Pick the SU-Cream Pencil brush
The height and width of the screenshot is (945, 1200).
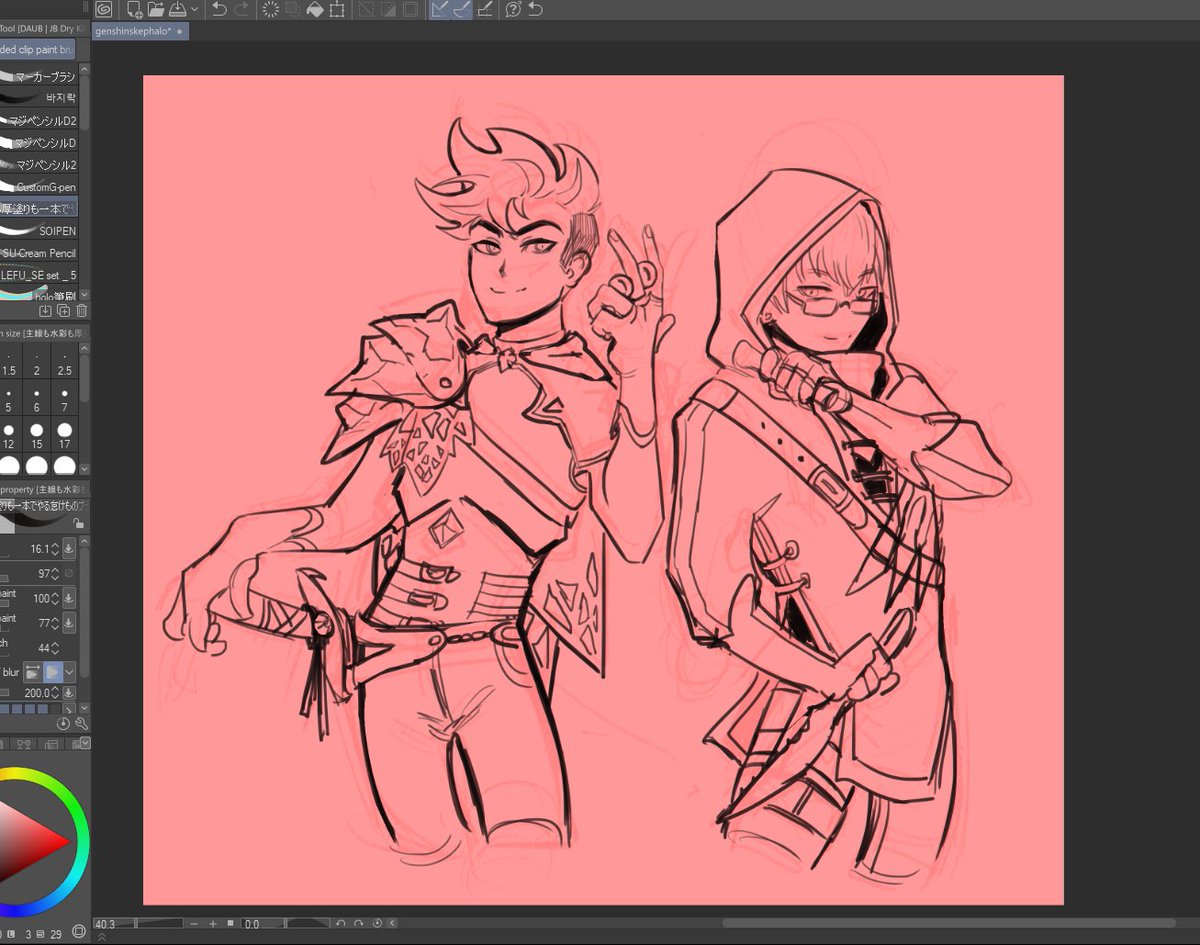point(39,252)
